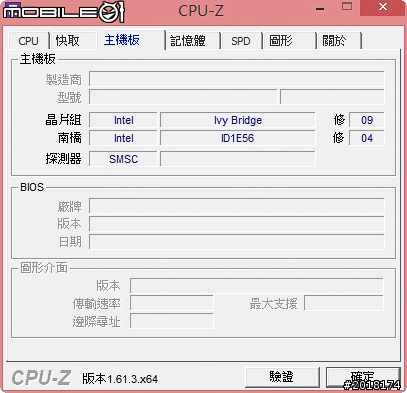
Task: Click the southbridge revision value '04'
Action: pos(367,138)
